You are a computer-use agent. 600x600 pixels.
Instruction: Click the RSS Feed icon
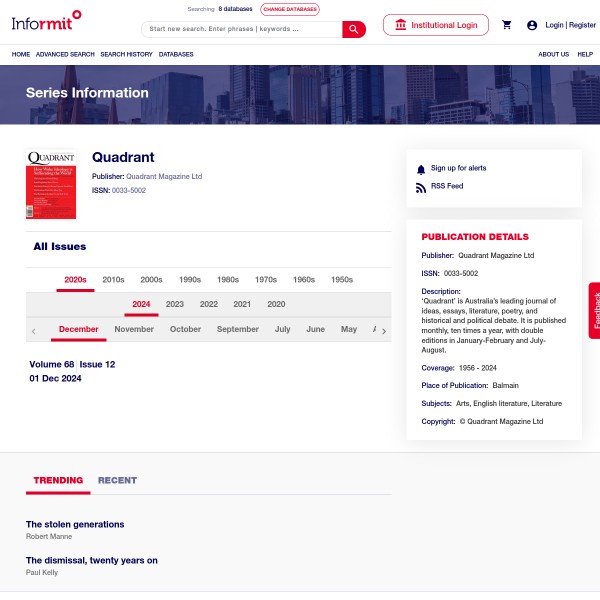click(421, 187)
